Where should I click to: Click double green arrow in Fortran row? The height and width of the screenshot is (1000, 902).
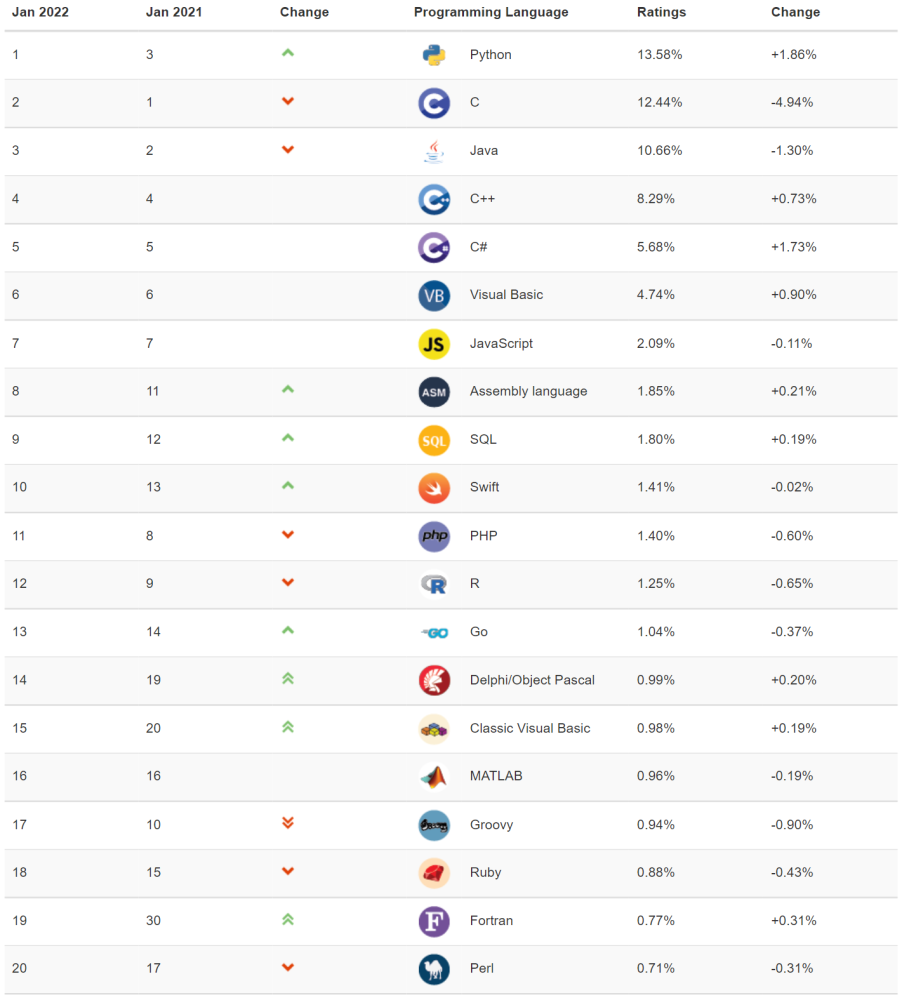(x=288, y=919)
